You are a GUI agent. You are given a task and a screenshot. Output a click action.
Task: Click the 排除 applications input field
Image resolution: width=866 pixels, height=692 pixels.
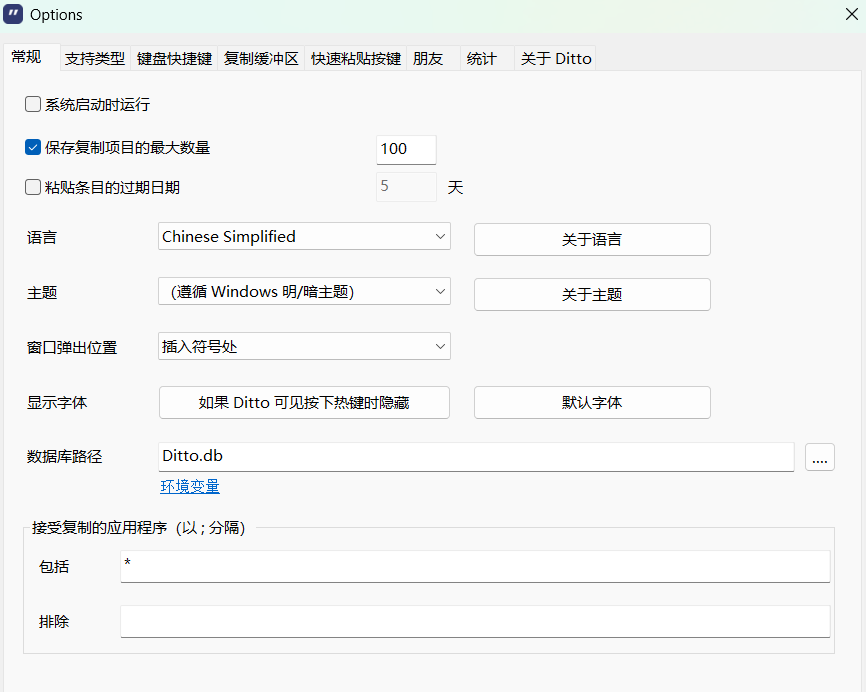pos(475,621)
